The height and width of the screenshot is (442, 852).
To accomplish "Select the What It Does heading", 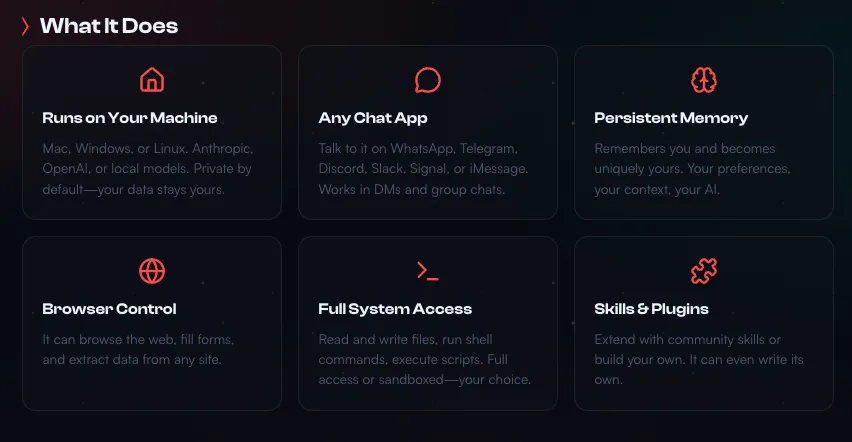I will click(x=108, y=27).
